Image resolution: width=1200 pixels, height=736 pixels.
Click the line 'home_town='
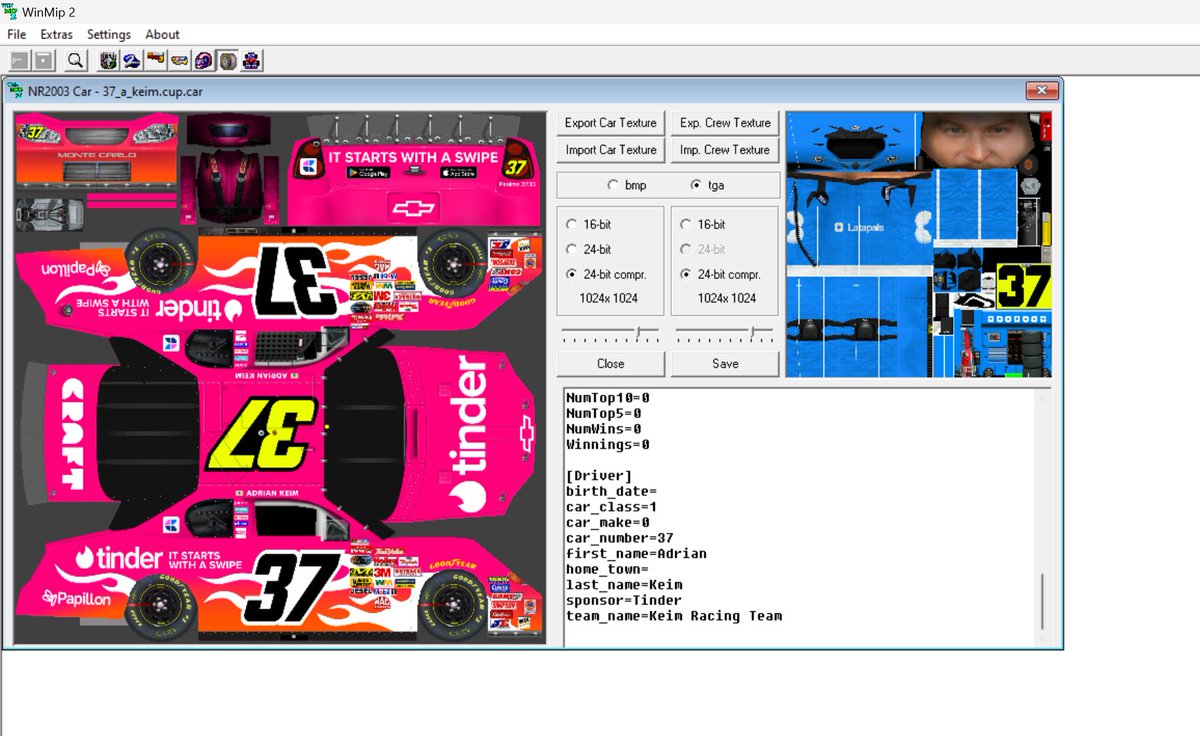pos(605,569)
